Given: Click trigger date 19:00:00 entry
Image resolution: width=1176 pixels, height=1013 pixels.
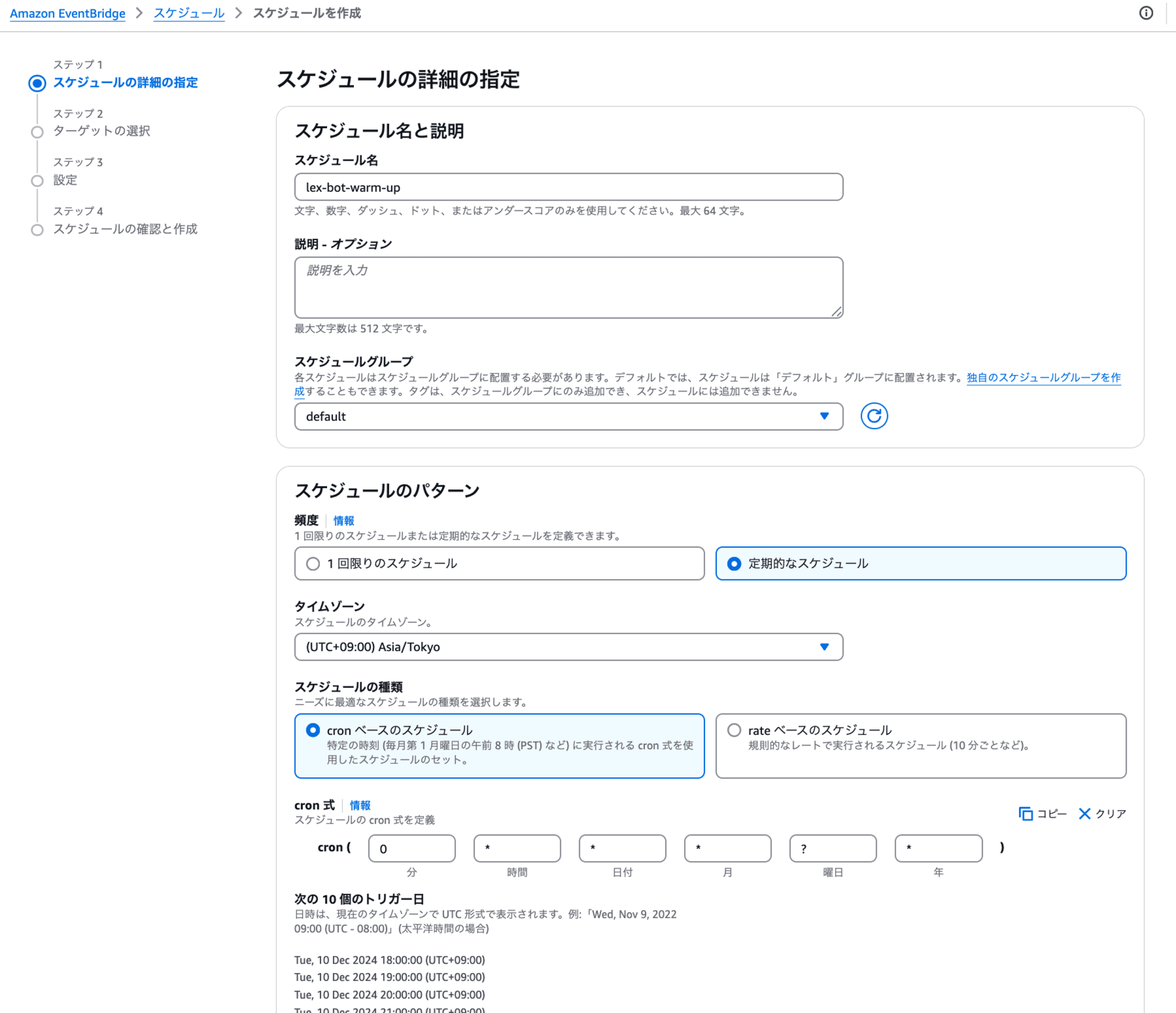Looking at the screenshot, I should click(389, 977).
